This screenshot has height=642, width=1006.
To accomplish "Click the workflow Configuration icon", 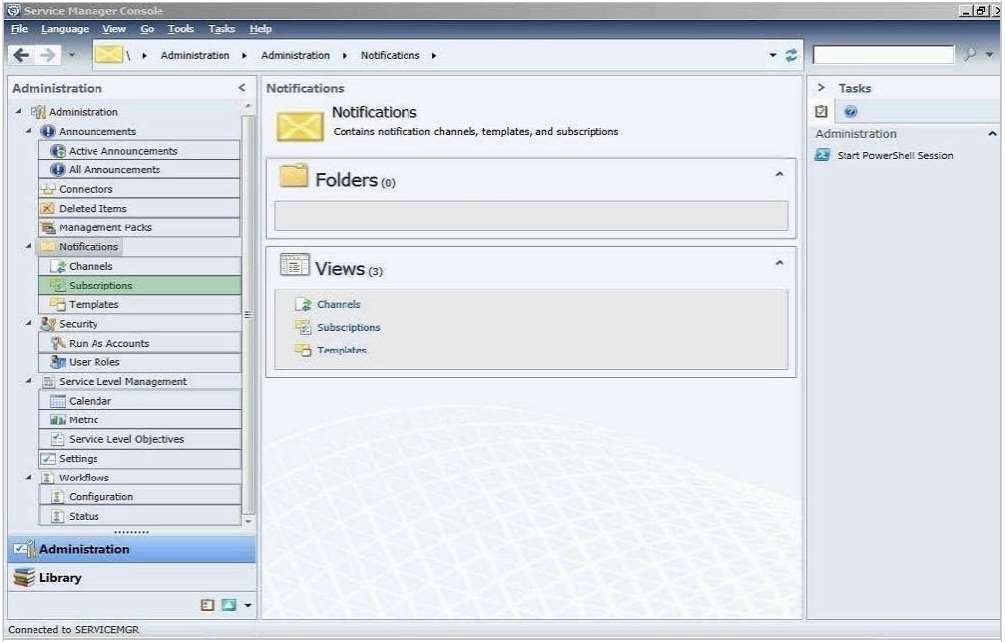I will point(58,497).
